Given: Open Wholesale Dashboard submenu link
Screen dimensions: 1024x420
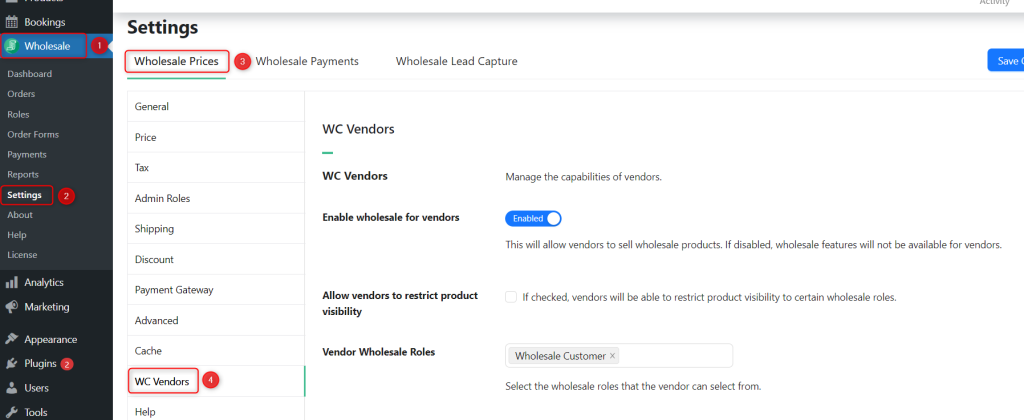Looking at the screenshot, I should click(x=29, y=74).
